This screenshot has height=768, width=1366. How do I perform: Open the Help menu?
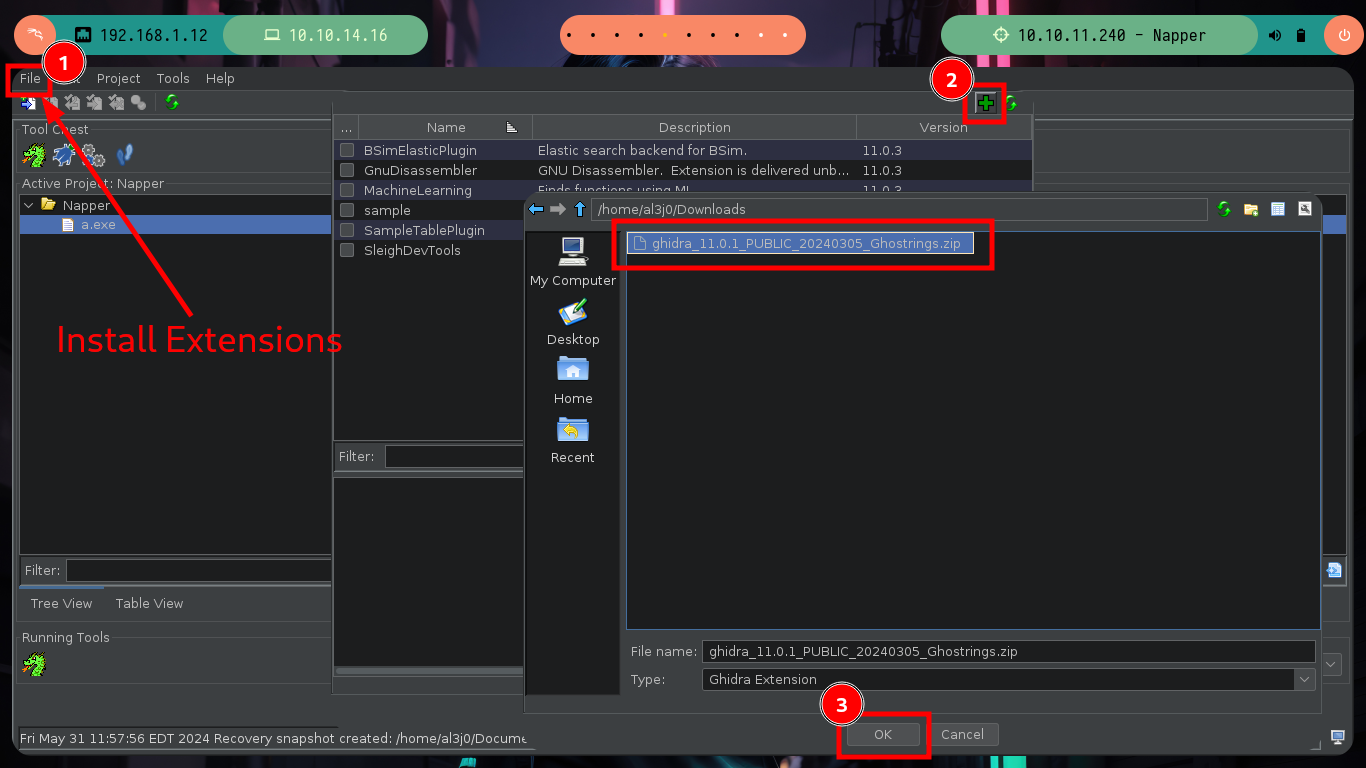(x=220, y=78)
